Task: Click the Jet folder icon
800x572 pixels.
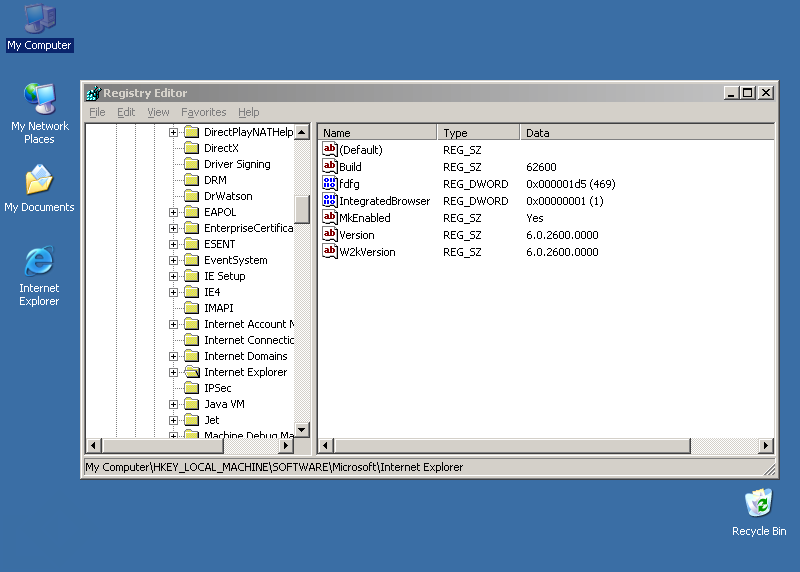Action: [x=191, y=420]
